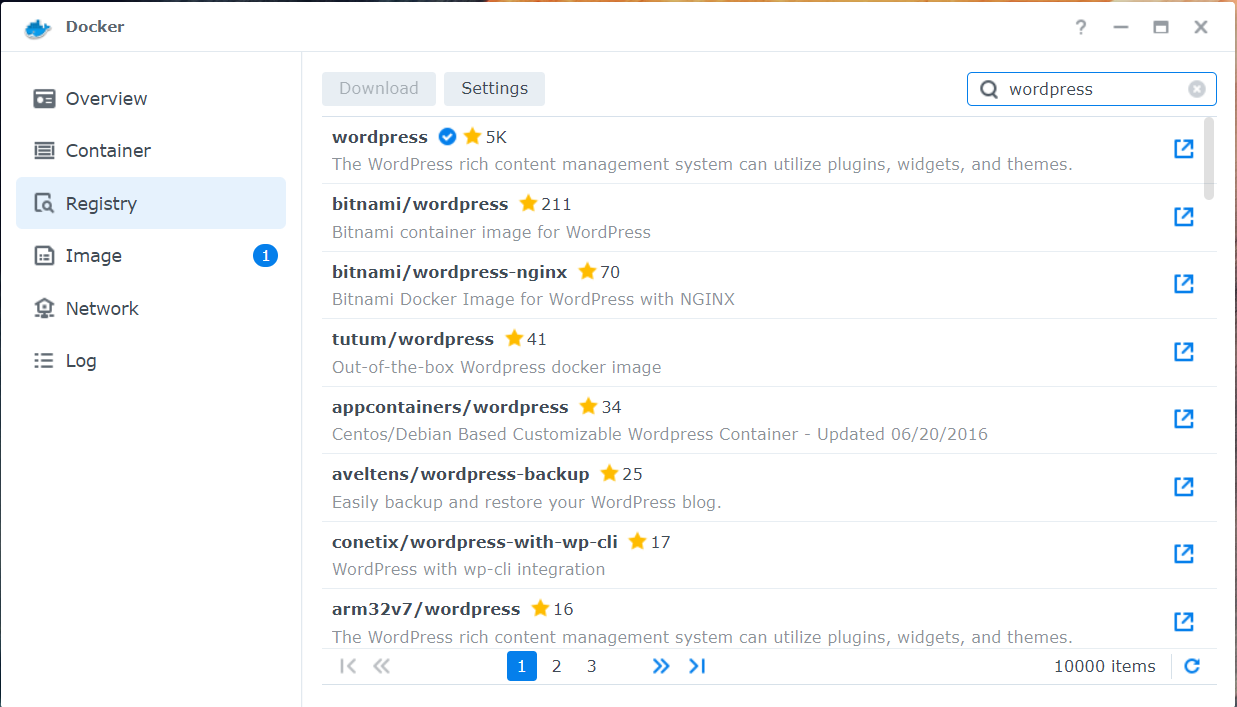Click the 41 star count for tutum/wordpress
This screenshot has height=707, width=1237.
(x=537, y=339)
